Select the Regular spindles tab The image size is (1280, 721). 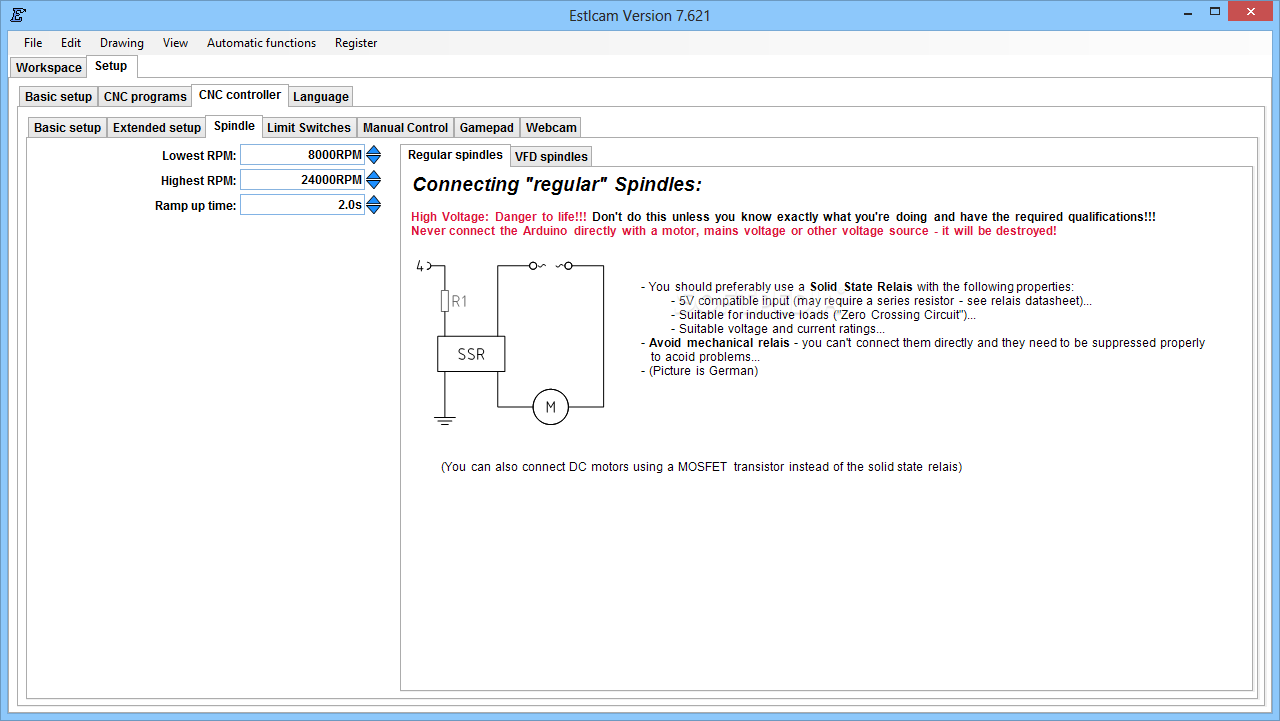(455, 155)
